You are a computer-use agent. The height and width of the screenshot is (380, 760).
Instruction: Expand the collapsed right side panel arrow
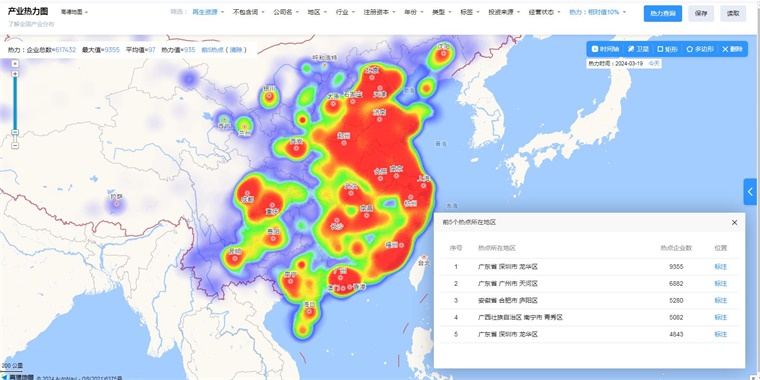751,191
